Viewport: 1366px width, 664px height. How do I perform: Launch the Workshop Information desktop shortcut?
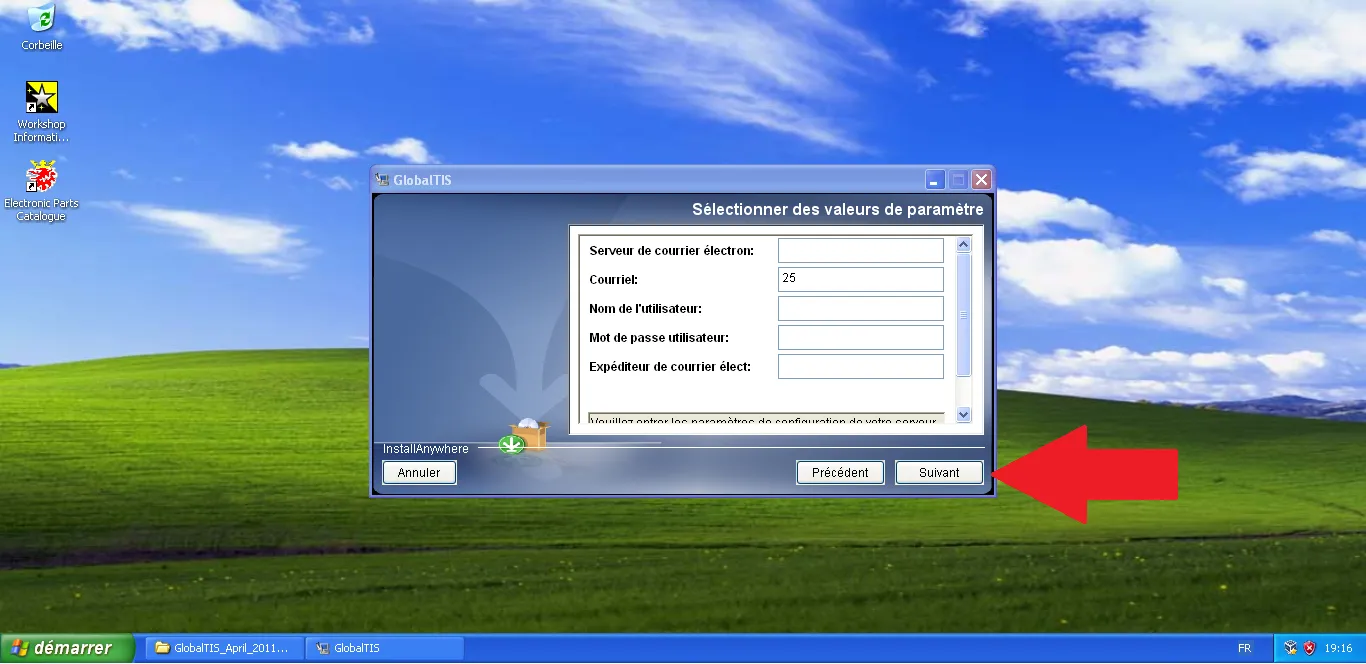click(40, 100)
